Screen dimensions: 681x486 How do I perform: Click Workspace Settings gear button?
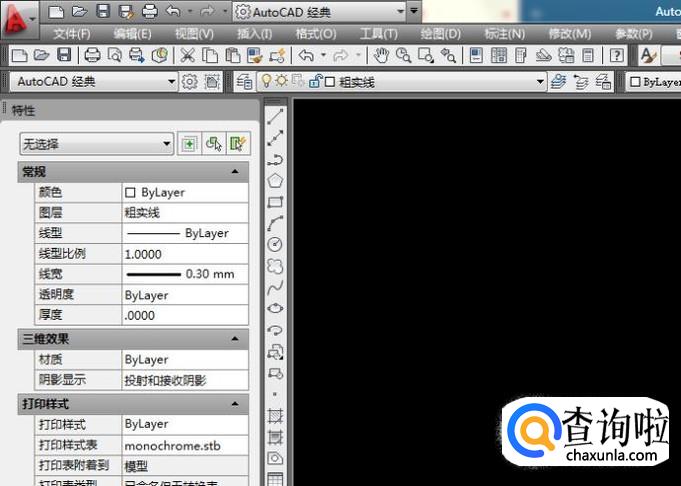pos(189,82)
